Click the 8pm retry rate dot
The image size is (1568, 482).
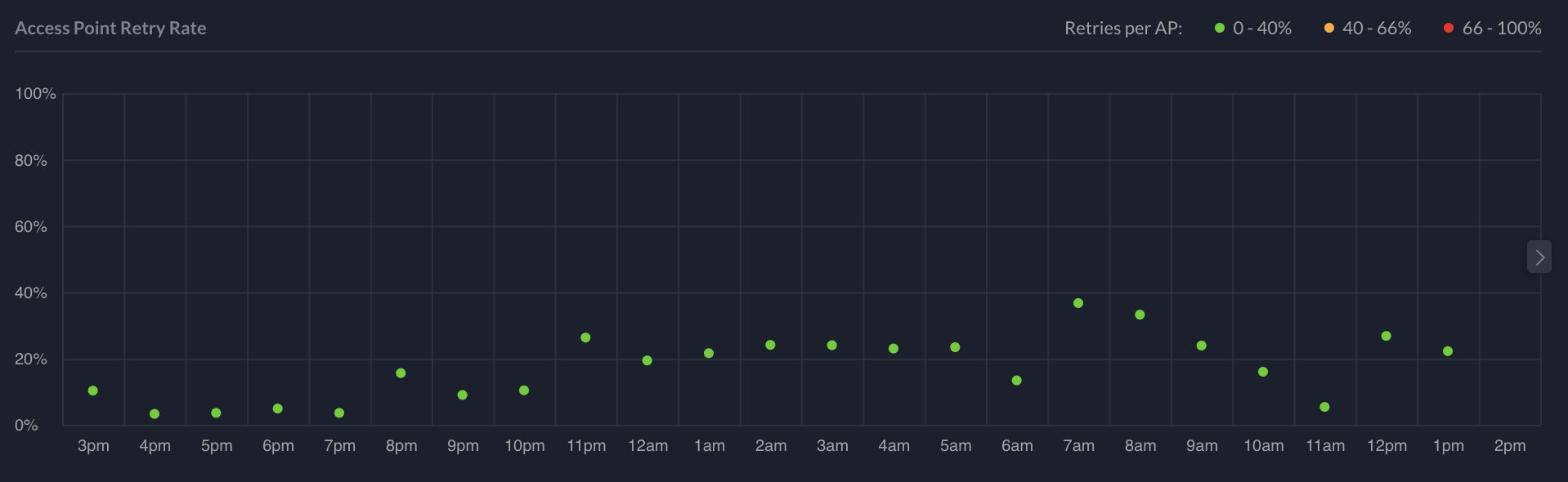pos(401,373)
